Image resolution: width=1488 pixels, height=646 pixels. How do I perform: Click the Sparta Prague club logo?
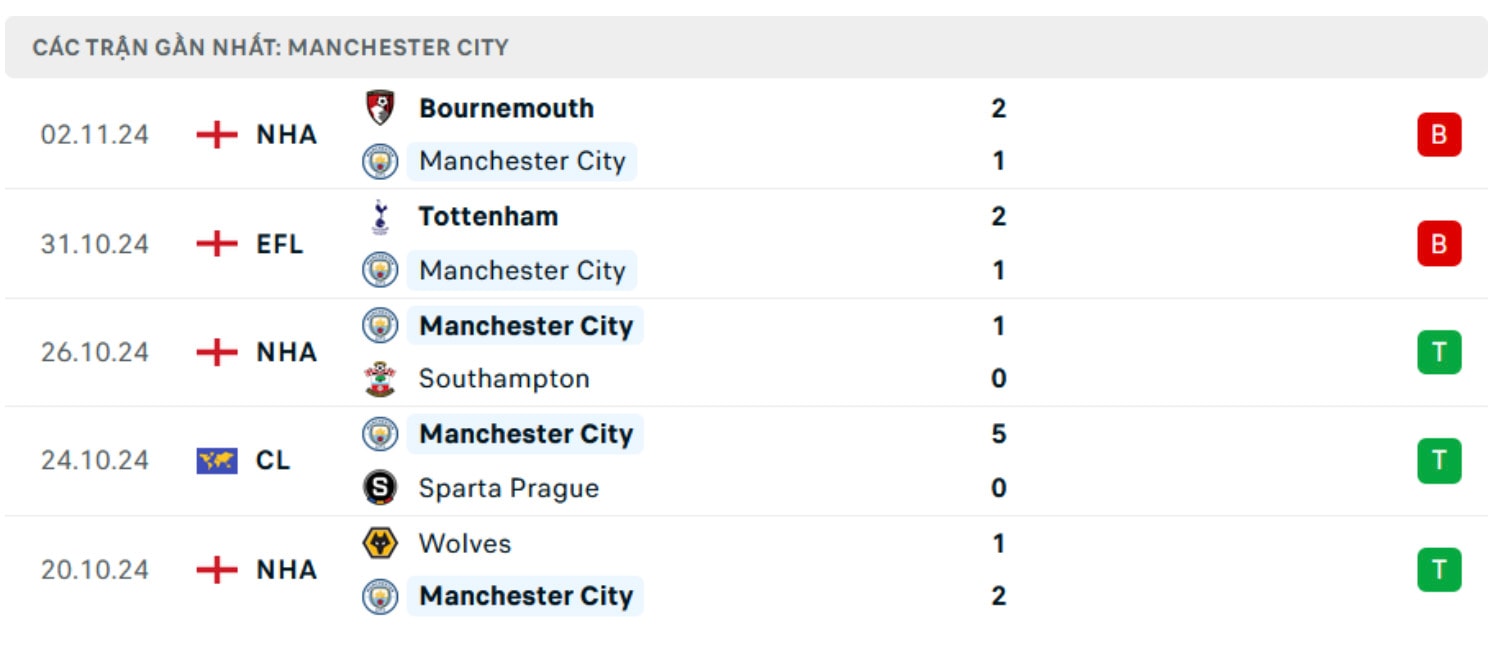(x=380, y=488)
